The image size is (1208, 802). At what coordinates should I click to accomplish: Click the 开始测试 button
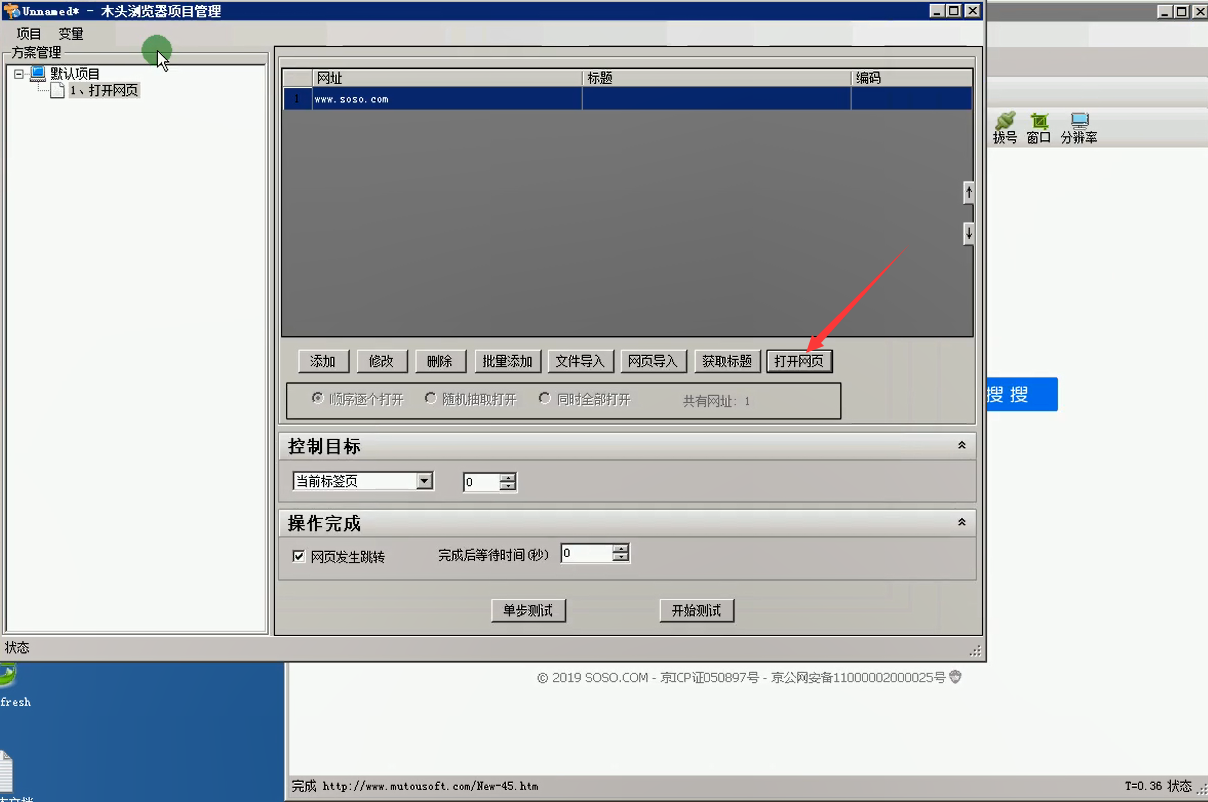point(697,610)
